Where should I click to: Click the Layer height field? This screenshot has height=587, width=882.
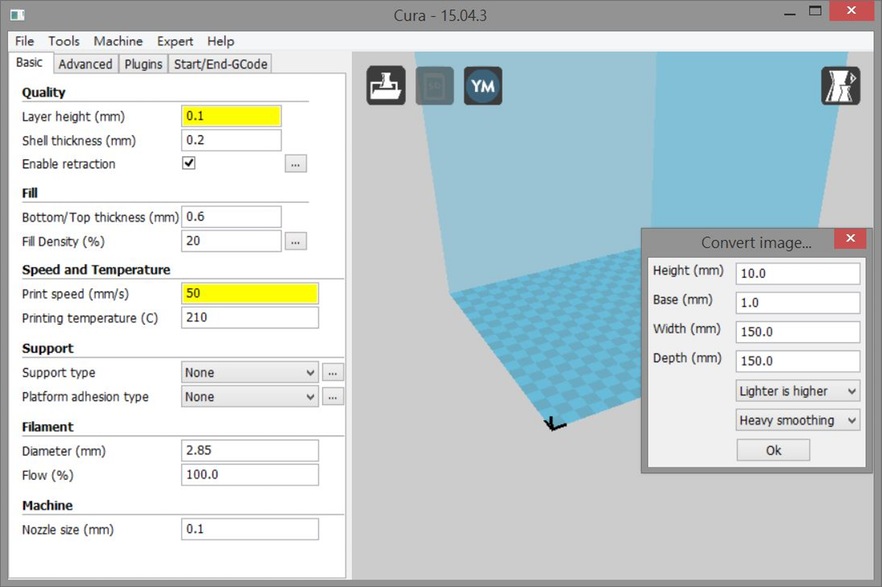pyautogui.click(x=231, y=116)
